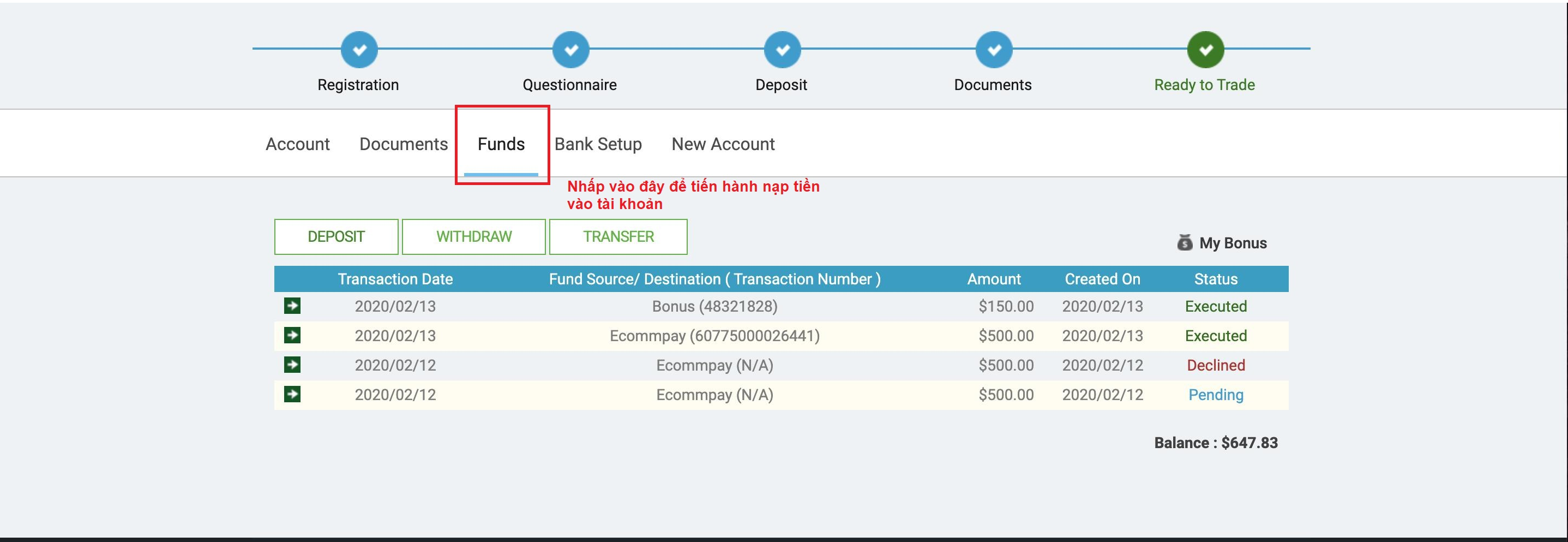Expand the Ecommpay (60775000026441) row arrow
Image resolution: width=1568 pixels, height=542 pixels.
pyautogui.click(x=292, y=335)
